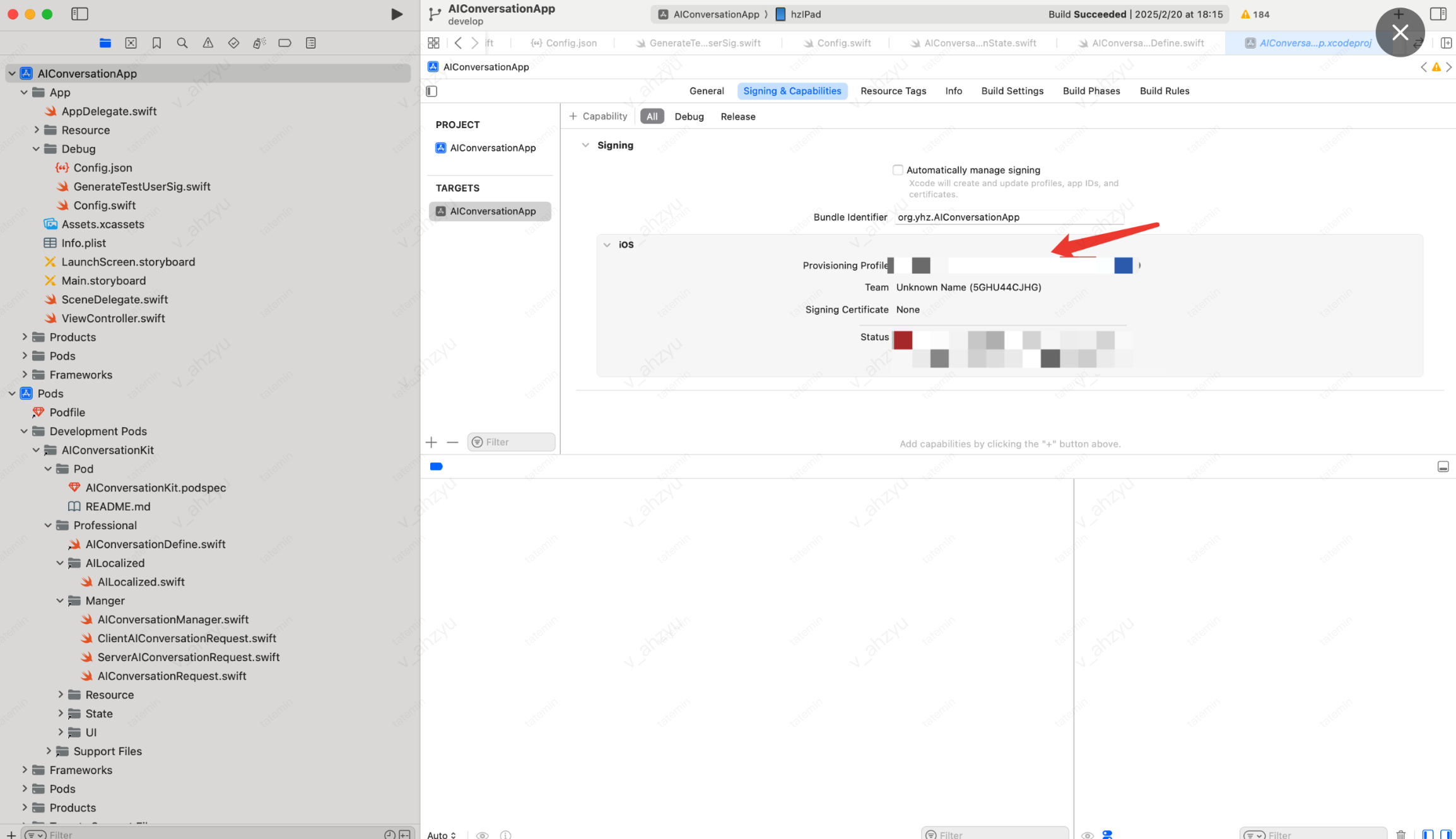
Task: Open the Report navigator
Action: 310,43
